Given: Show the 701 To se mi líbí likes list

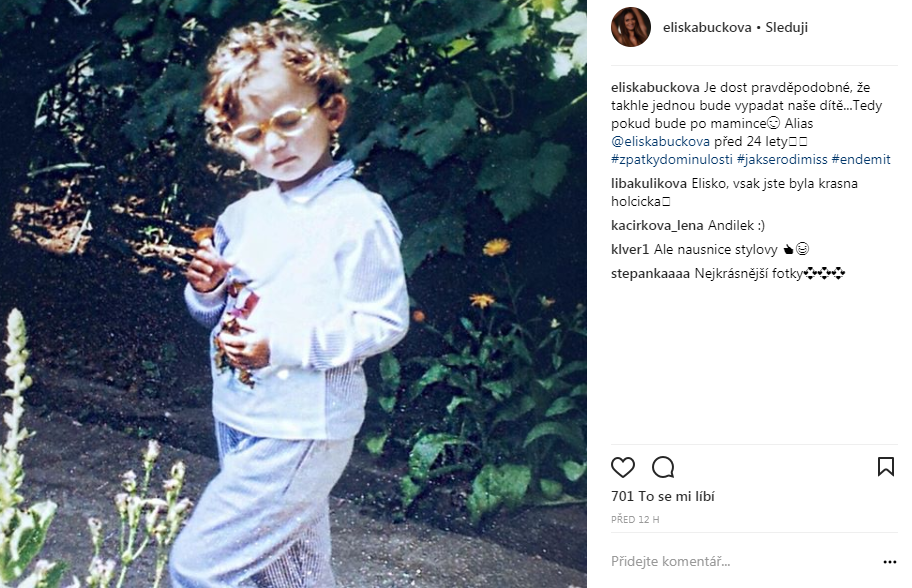Looking at the screenshot, I should [x=662, y=496].
